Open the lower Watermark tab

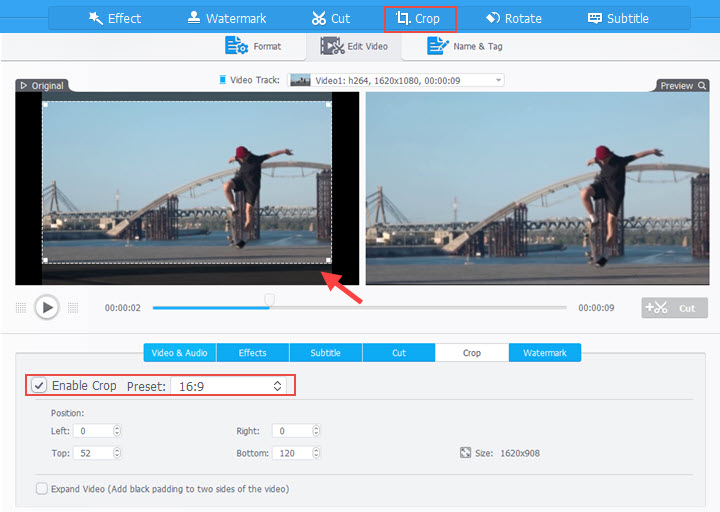tap(545, 353)
